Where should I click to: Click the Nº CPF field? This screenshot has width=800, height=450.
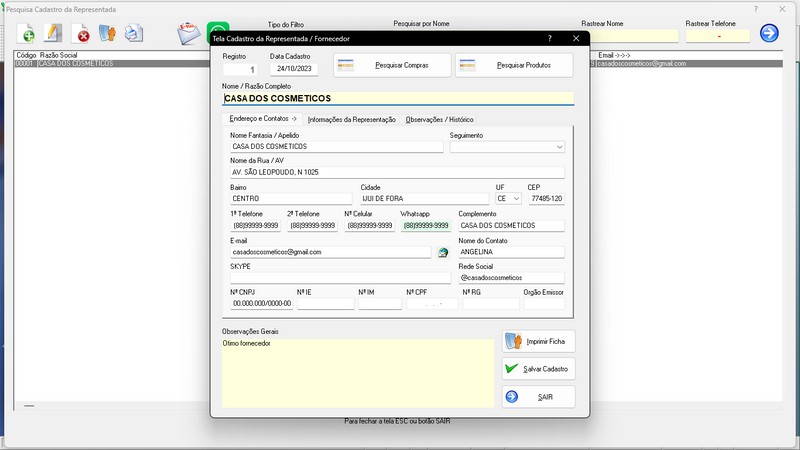tap(432, 304)
